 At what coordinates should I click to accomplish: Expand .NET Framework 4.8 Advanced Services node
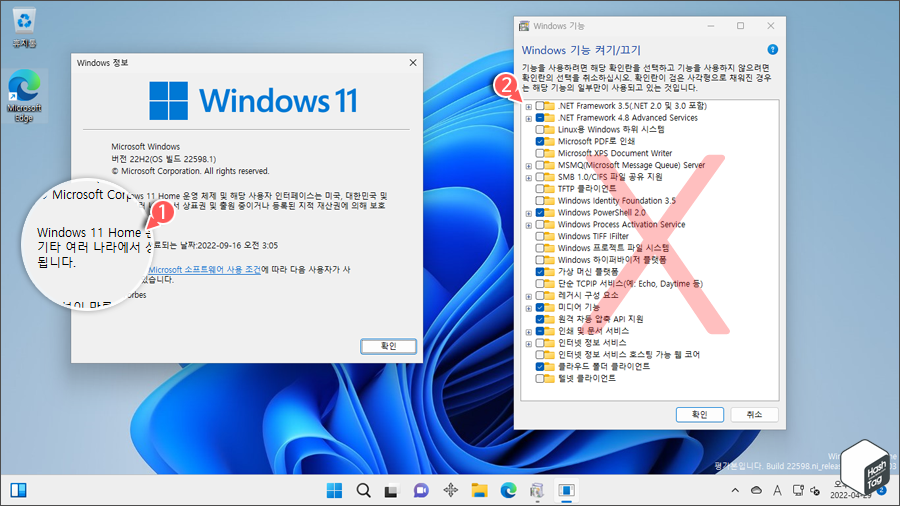point(529,118)
